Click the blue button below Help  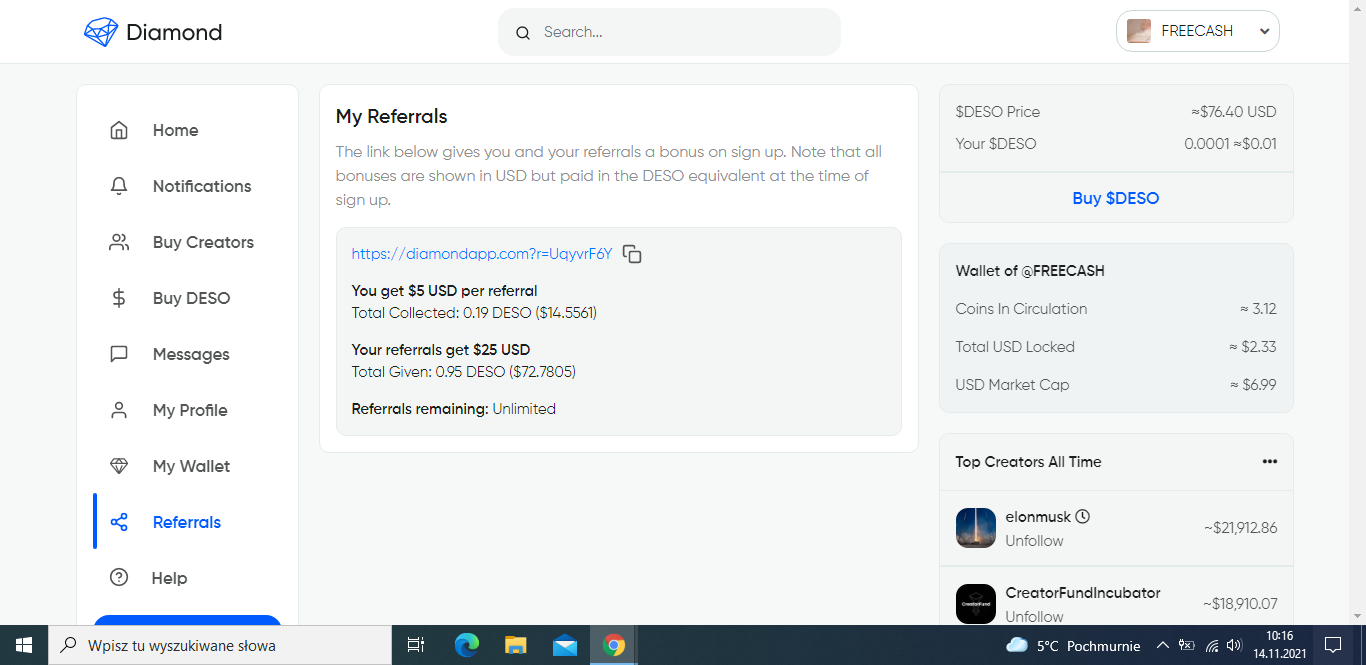187,620
